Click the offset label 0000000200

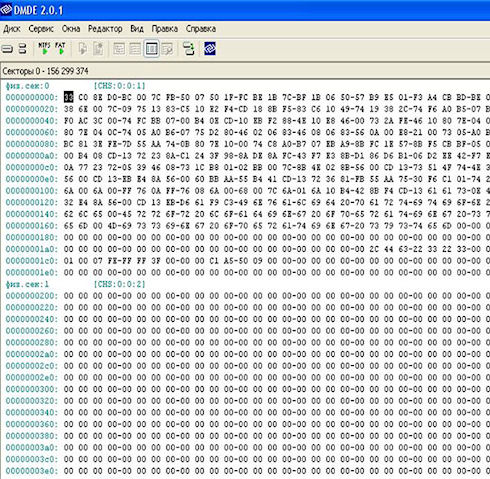point(31,296)
